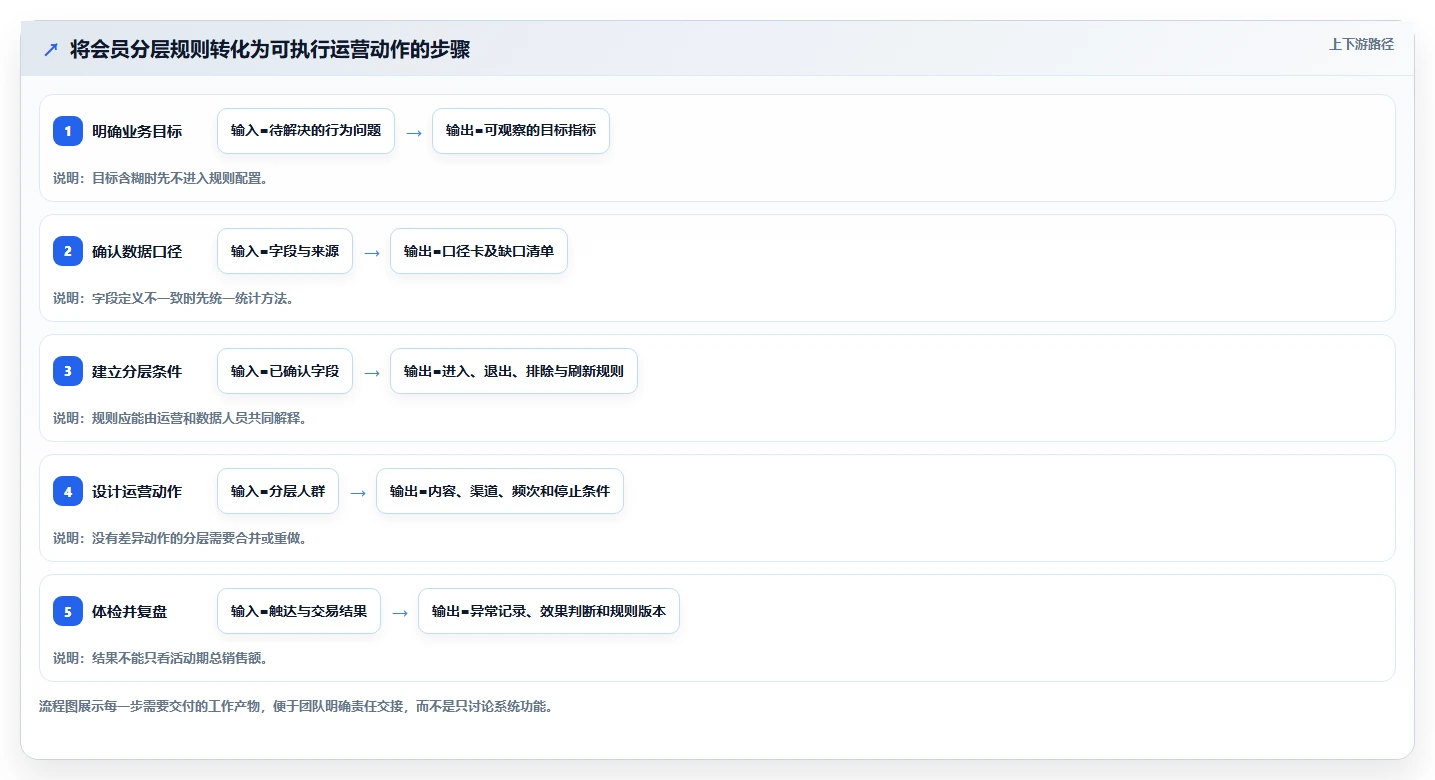Click the box 输入=字段与来源
Viewport: 1435px width, 780px height.
(285, 251)
